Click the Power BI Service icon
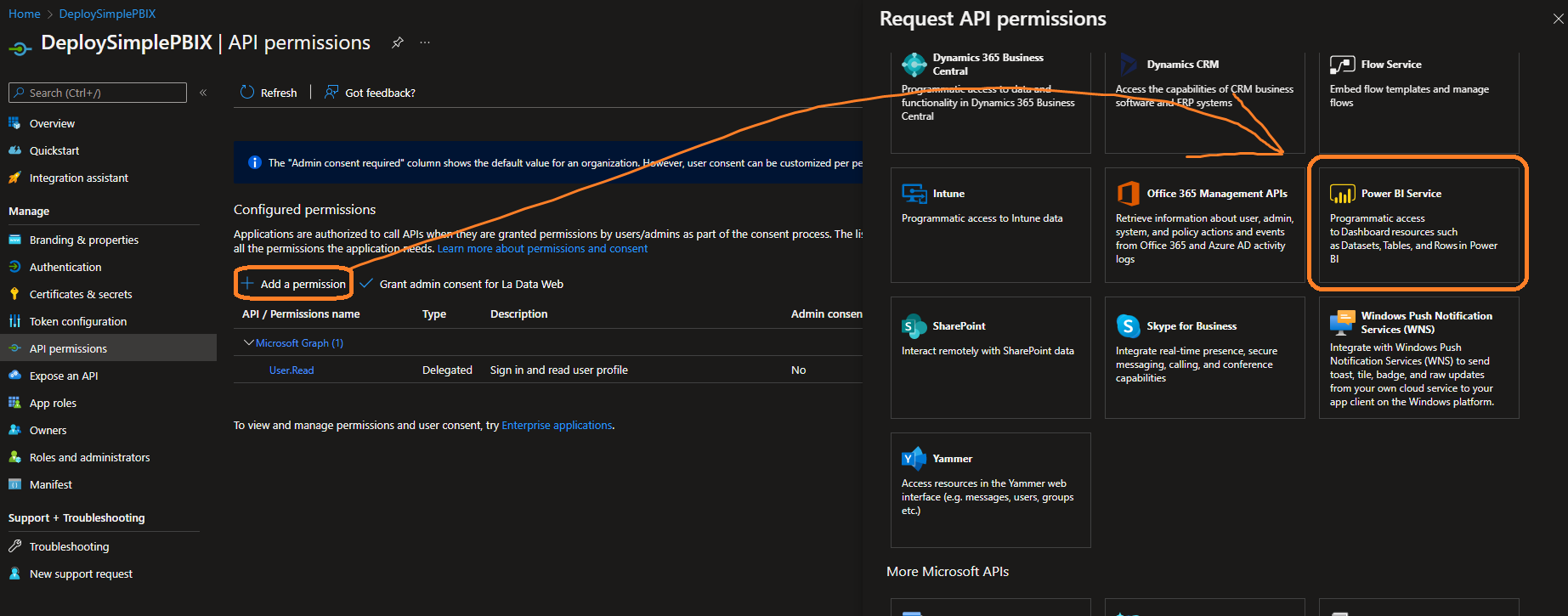The image size is (1568, 616). click(1342, 195)
